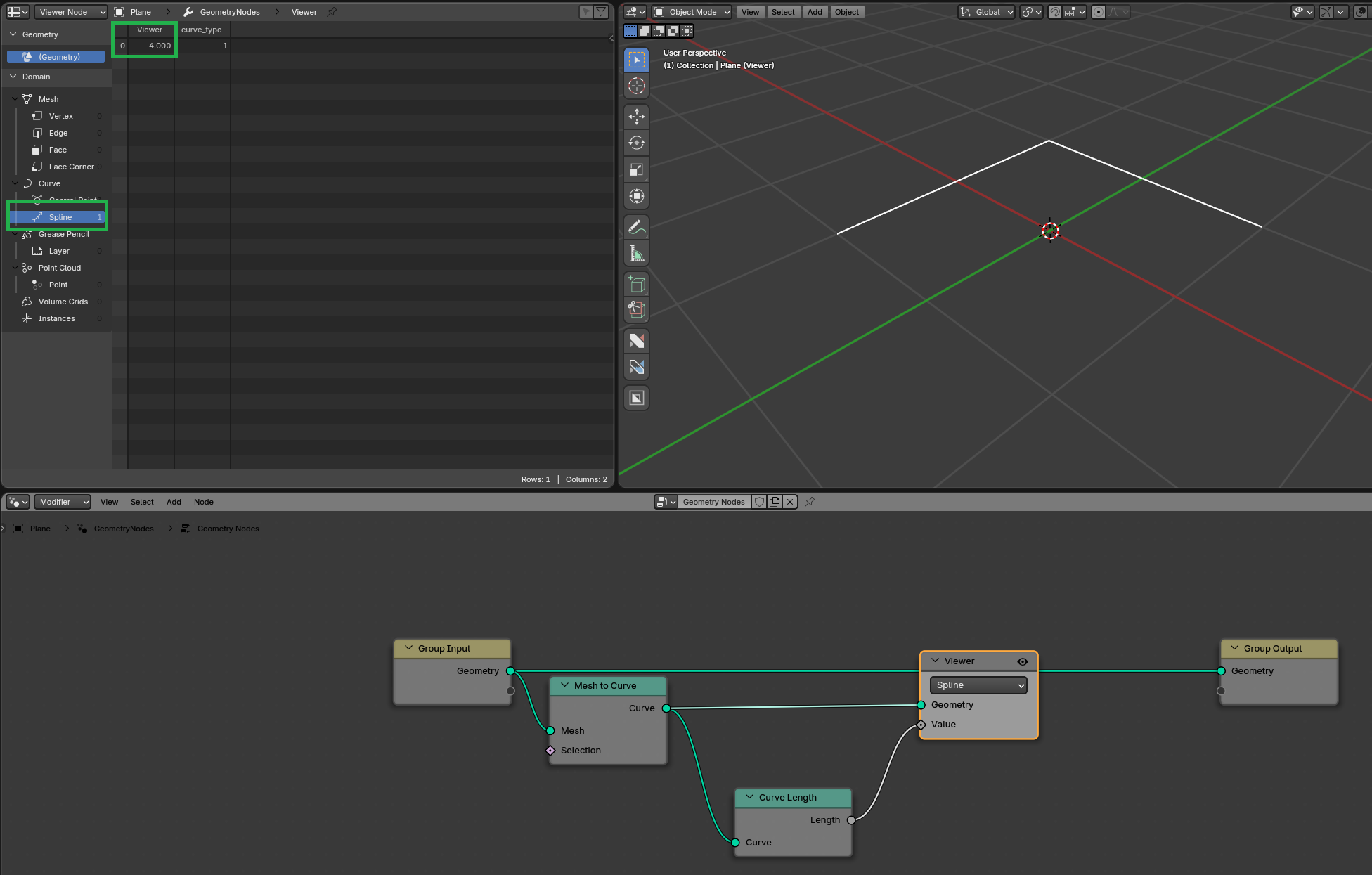Open the Spline domain dropdown in Viewer node

tap(978, 685)
